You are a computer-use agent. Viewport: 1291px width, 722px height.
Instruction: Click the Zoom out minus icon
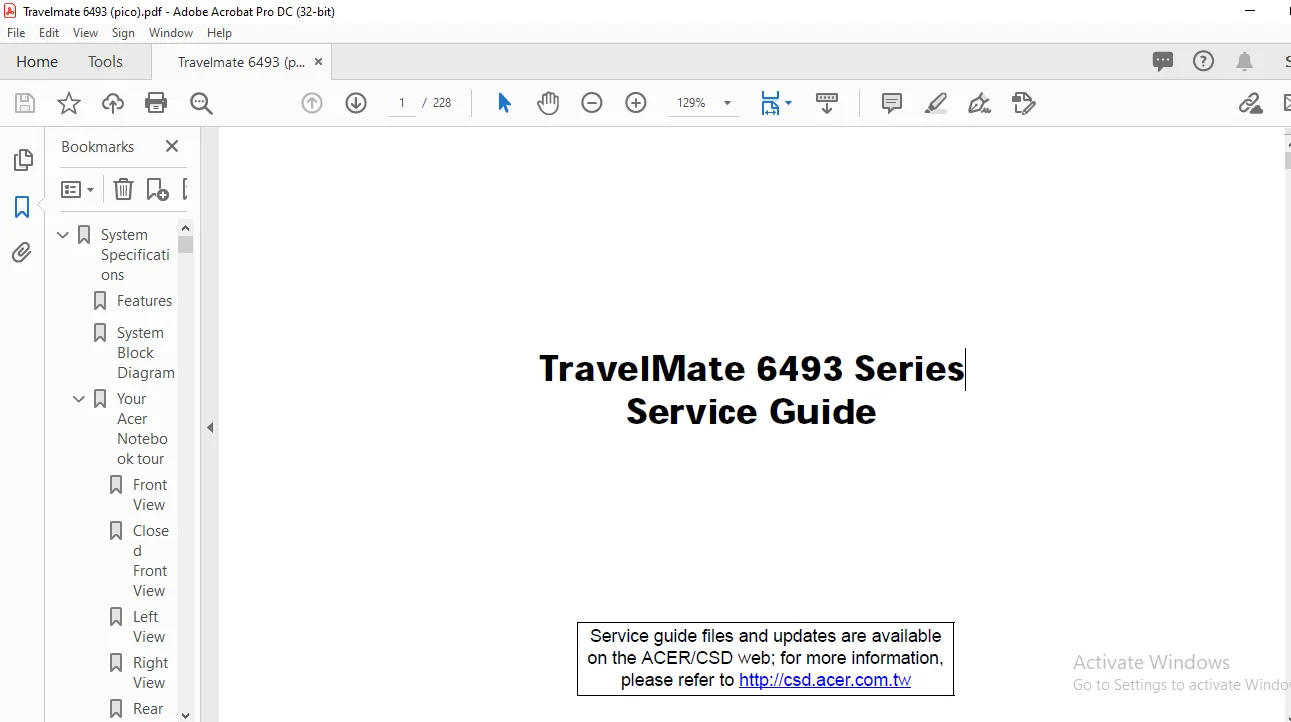[x=592, y=103]
